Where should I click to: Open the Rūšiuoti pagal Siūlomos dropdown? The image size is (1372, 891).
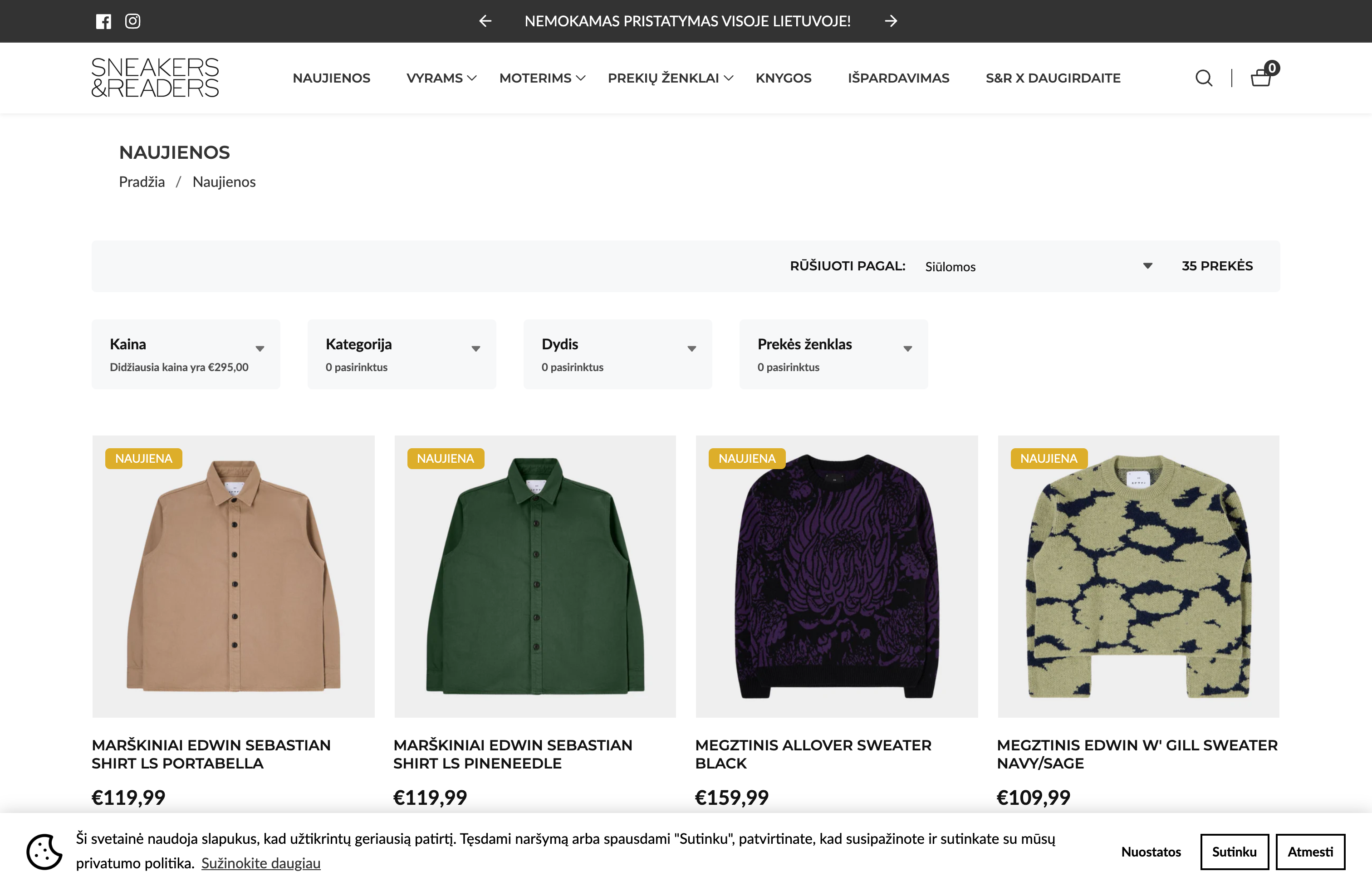pos(1038,266)
